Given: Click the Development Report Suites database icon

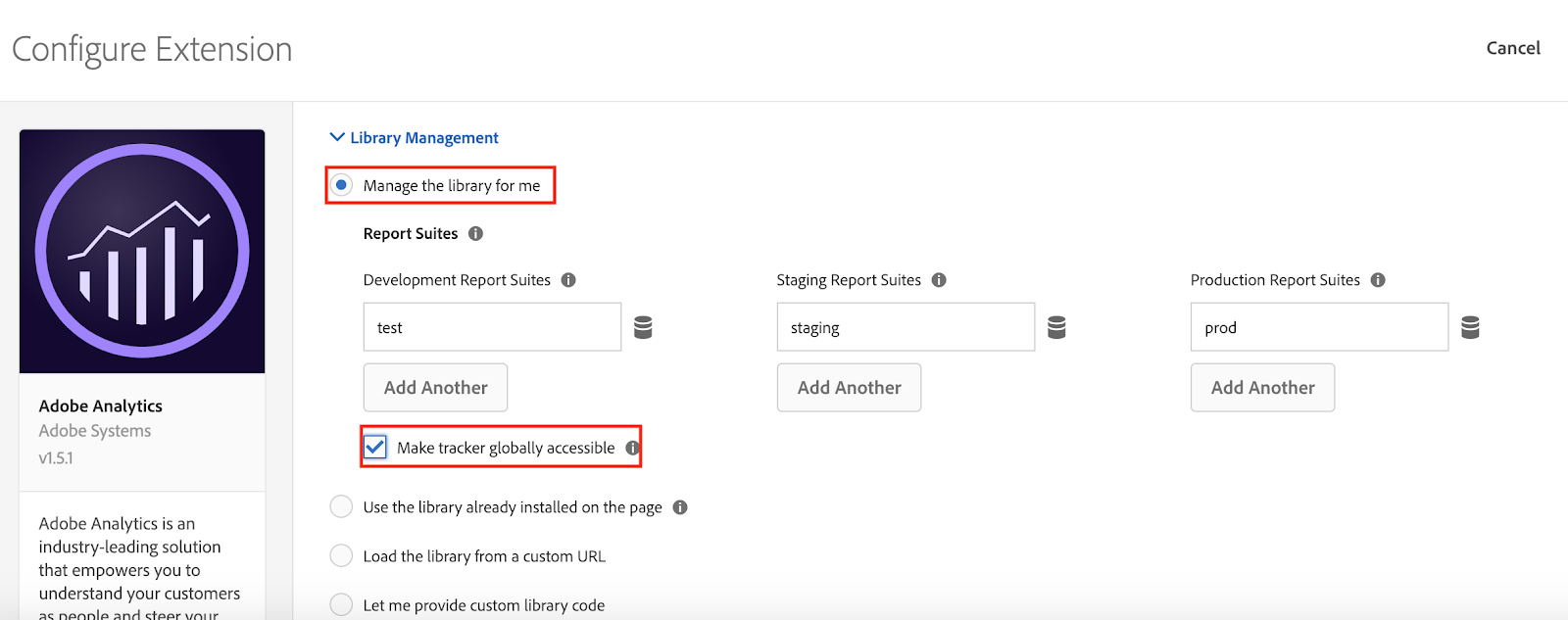Looking at the screenshot, I should coord(643,327).
